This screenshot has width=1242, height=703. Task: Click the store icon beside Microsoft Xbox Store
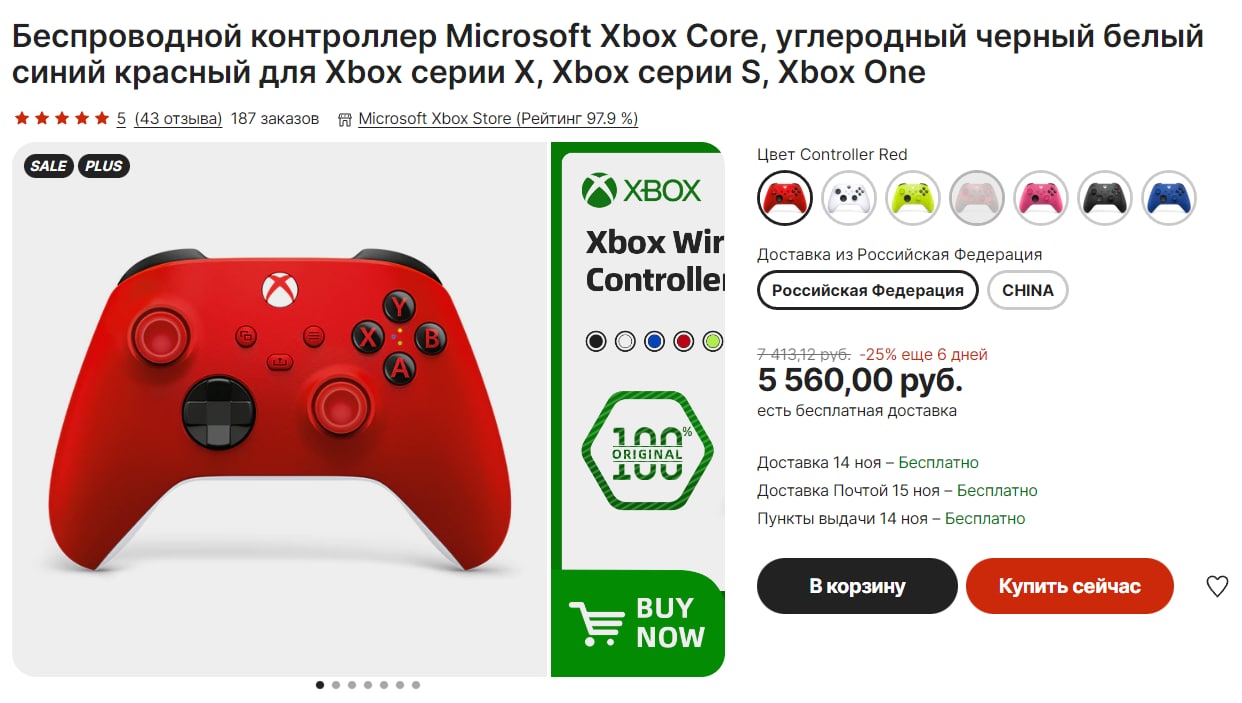click(x=345, y=119)
